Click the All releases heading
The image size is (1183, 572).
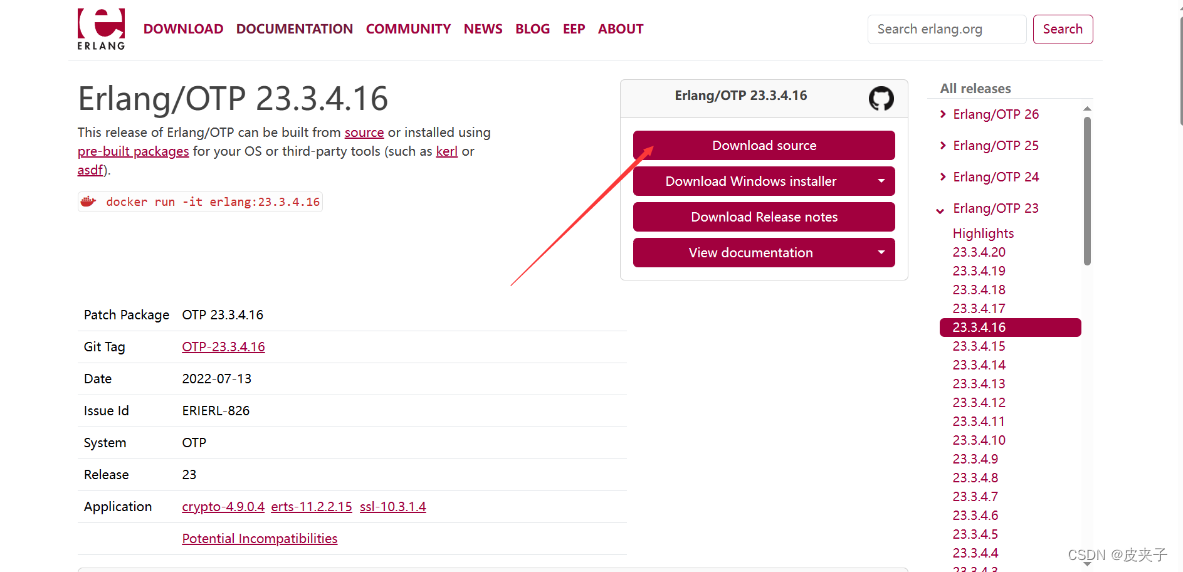point(976,88)
